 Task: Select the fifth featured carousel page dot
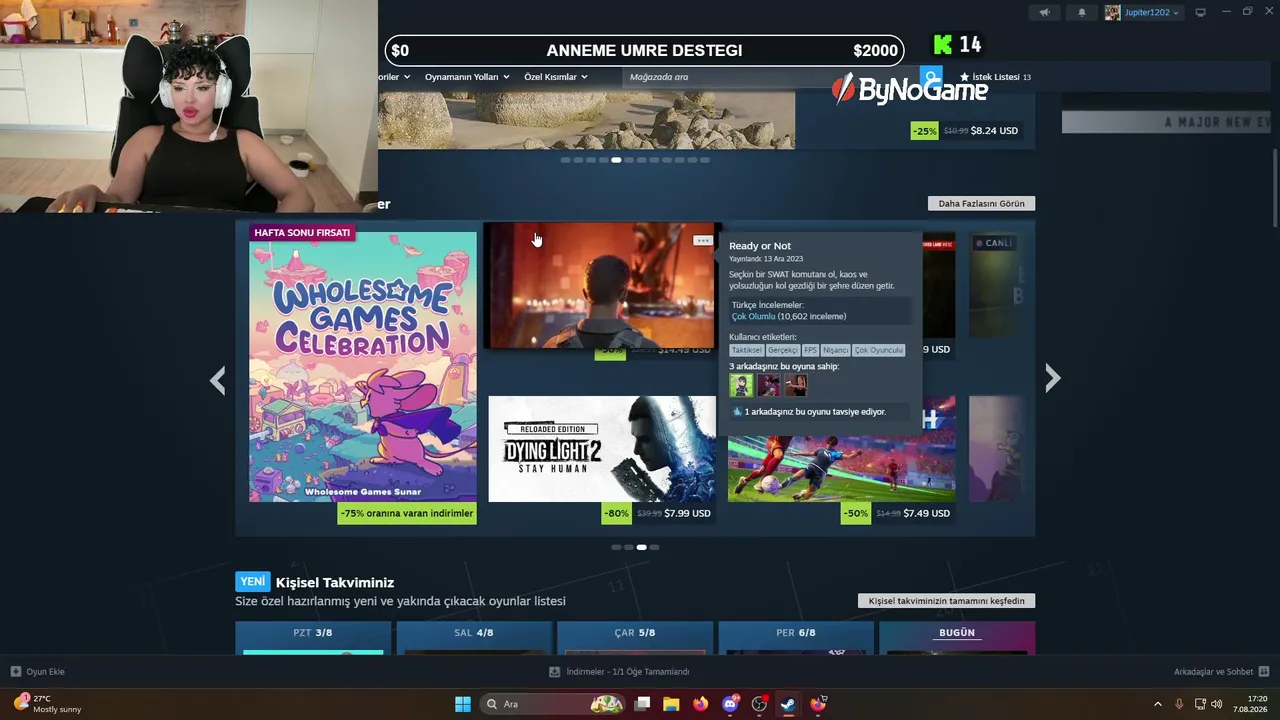click(616, 160)
